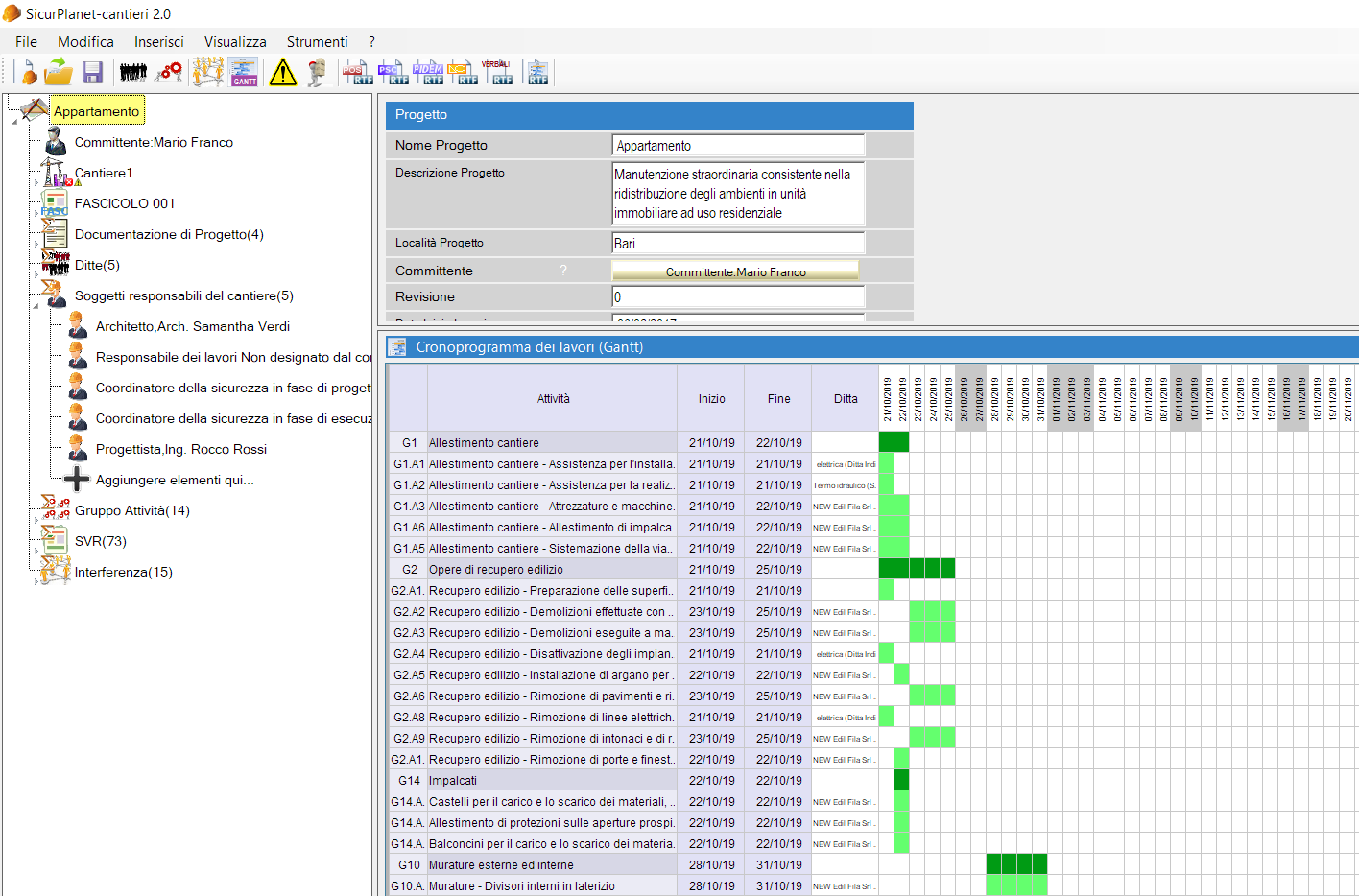Open the companies silhouettes toolbar icon
Screen dimensions: 1359x896
tap(133, 72)
